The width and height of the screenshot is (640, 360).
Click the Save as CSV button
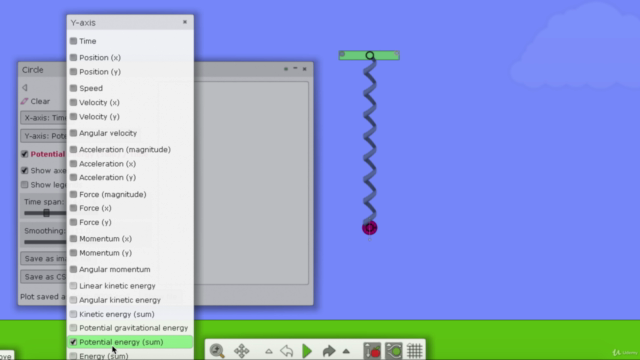43,277
